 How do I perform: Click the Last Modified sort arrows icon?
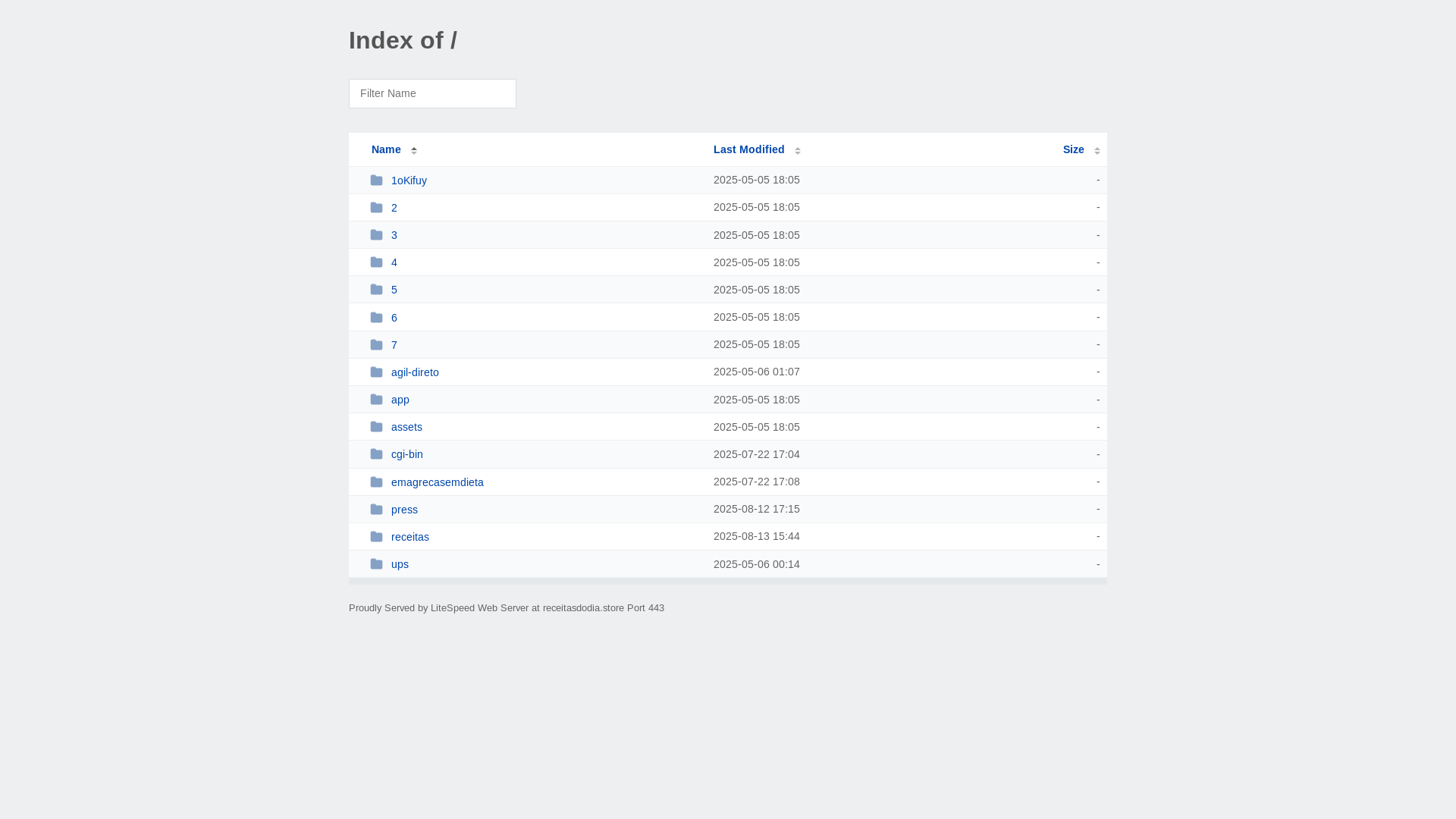click(798, 150)
